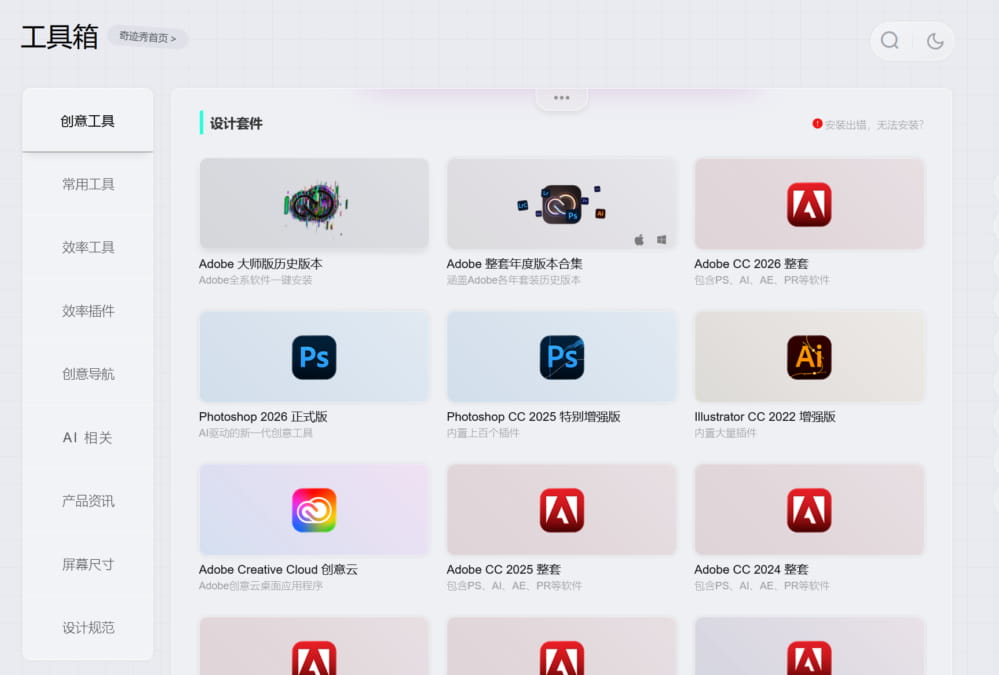Click the 工具箱 page title
The width and height of the screenshot is (999, 675).
coord(59,37)
